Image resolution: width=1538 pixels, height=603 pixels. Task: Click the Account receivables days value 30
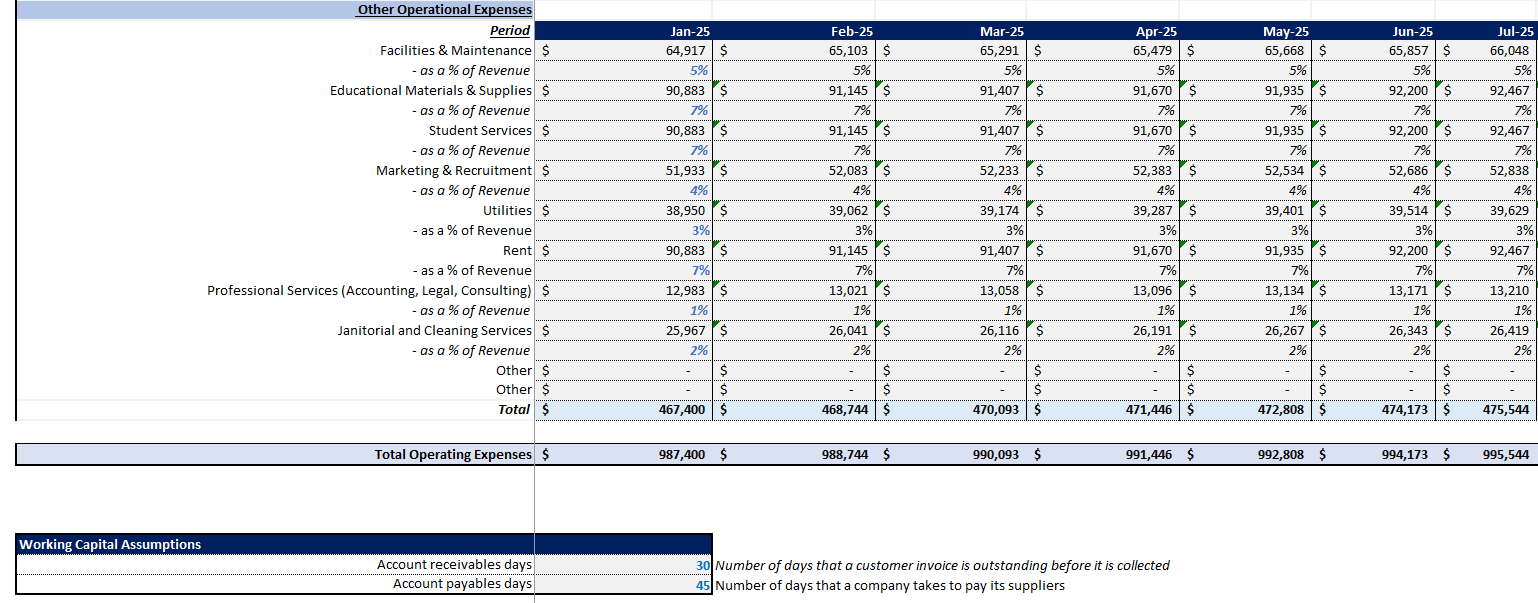pyautogui.click(x=700, y=565)
